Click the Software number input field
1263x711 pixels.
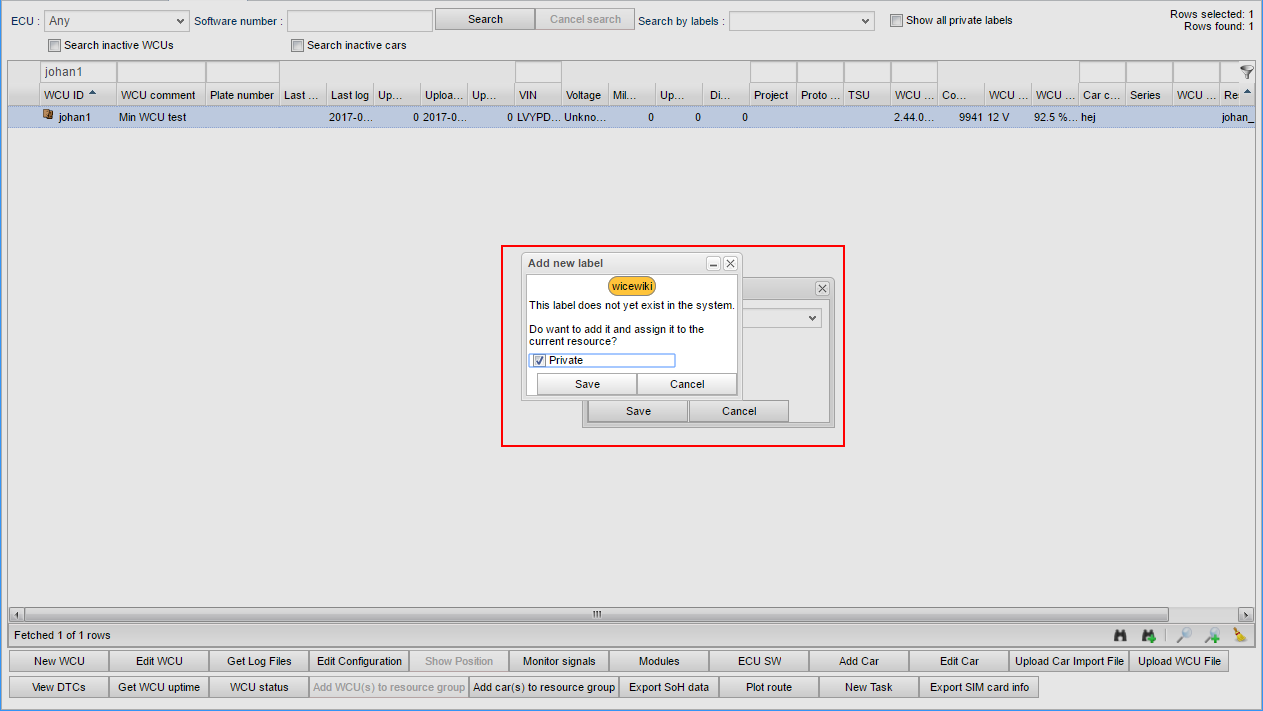(359, 20)
